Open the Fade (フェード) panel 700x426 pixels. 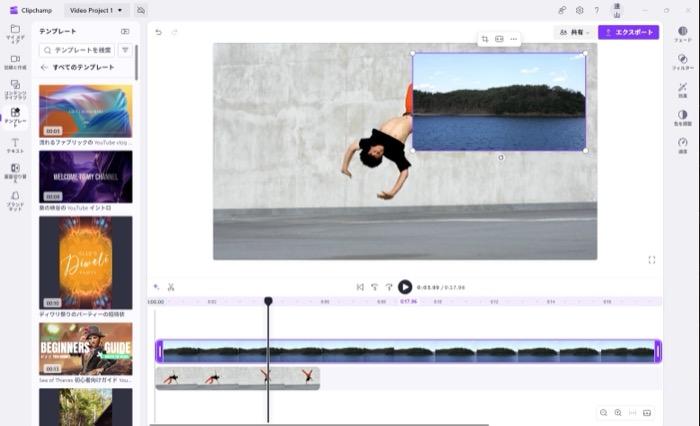[683, 34]
